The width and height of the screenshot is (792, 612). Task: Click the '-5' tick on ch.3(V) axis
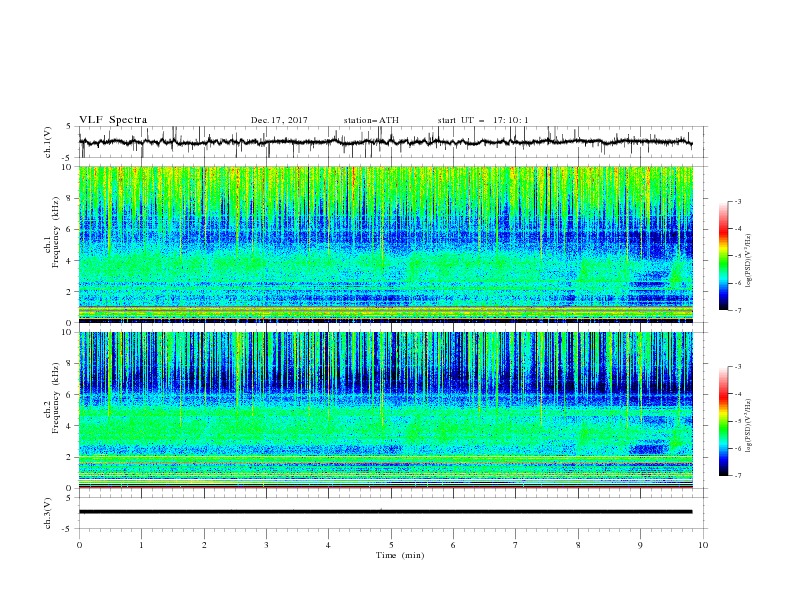click(x=68, y=529)
